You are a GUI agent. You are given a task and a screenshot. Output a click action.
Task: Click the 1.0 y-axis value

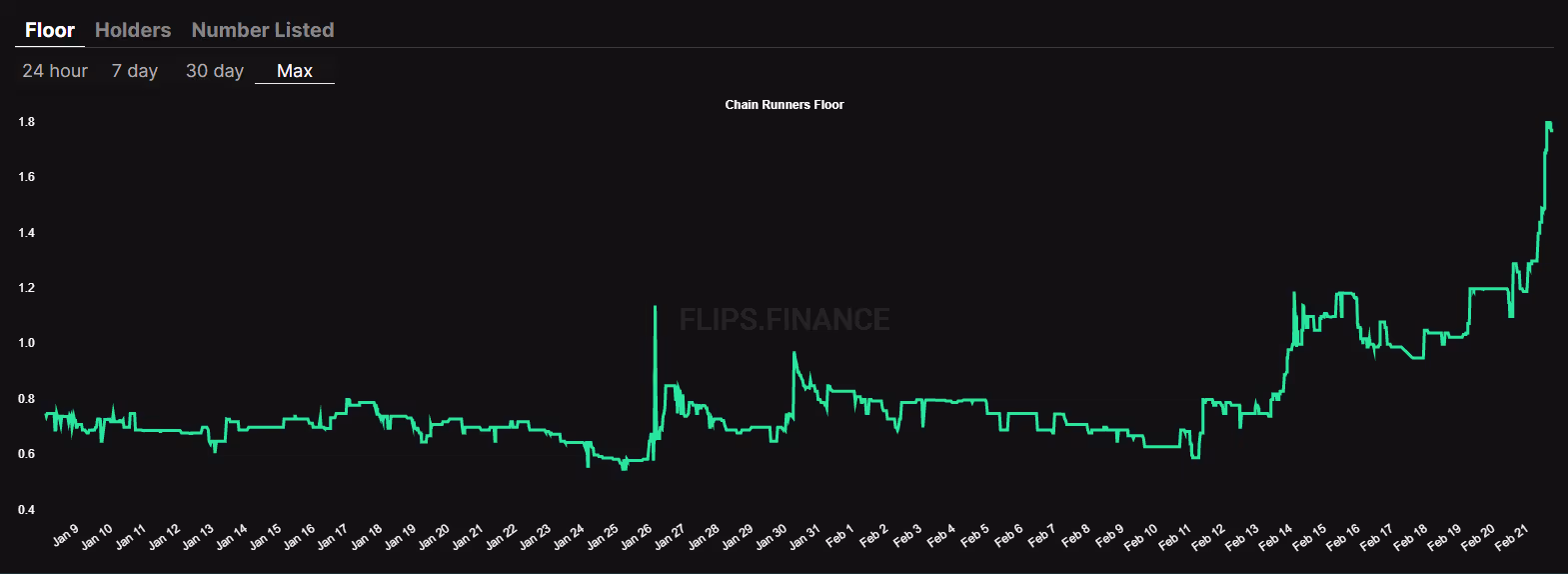(26, 343)
